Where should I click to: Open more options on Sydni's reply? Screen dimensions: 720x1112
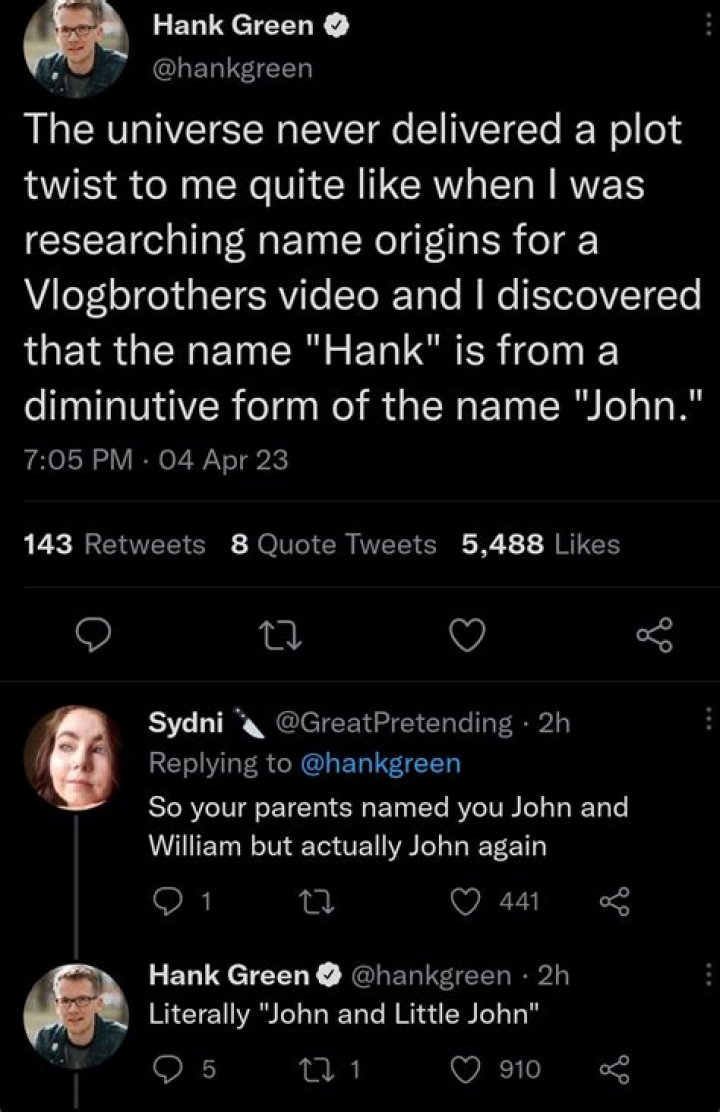point(708,719)
